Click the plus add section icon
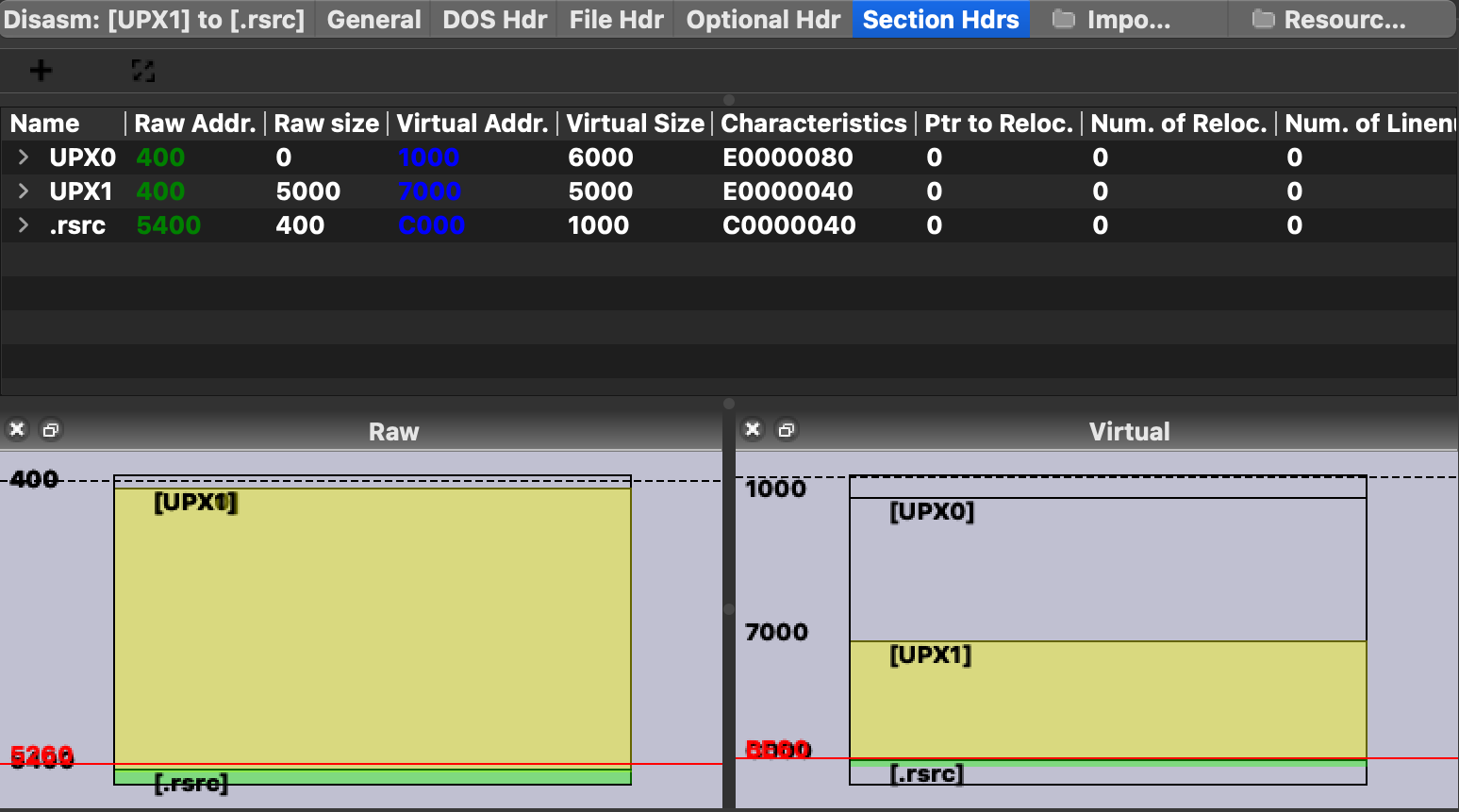 click(x=41, y=70)
